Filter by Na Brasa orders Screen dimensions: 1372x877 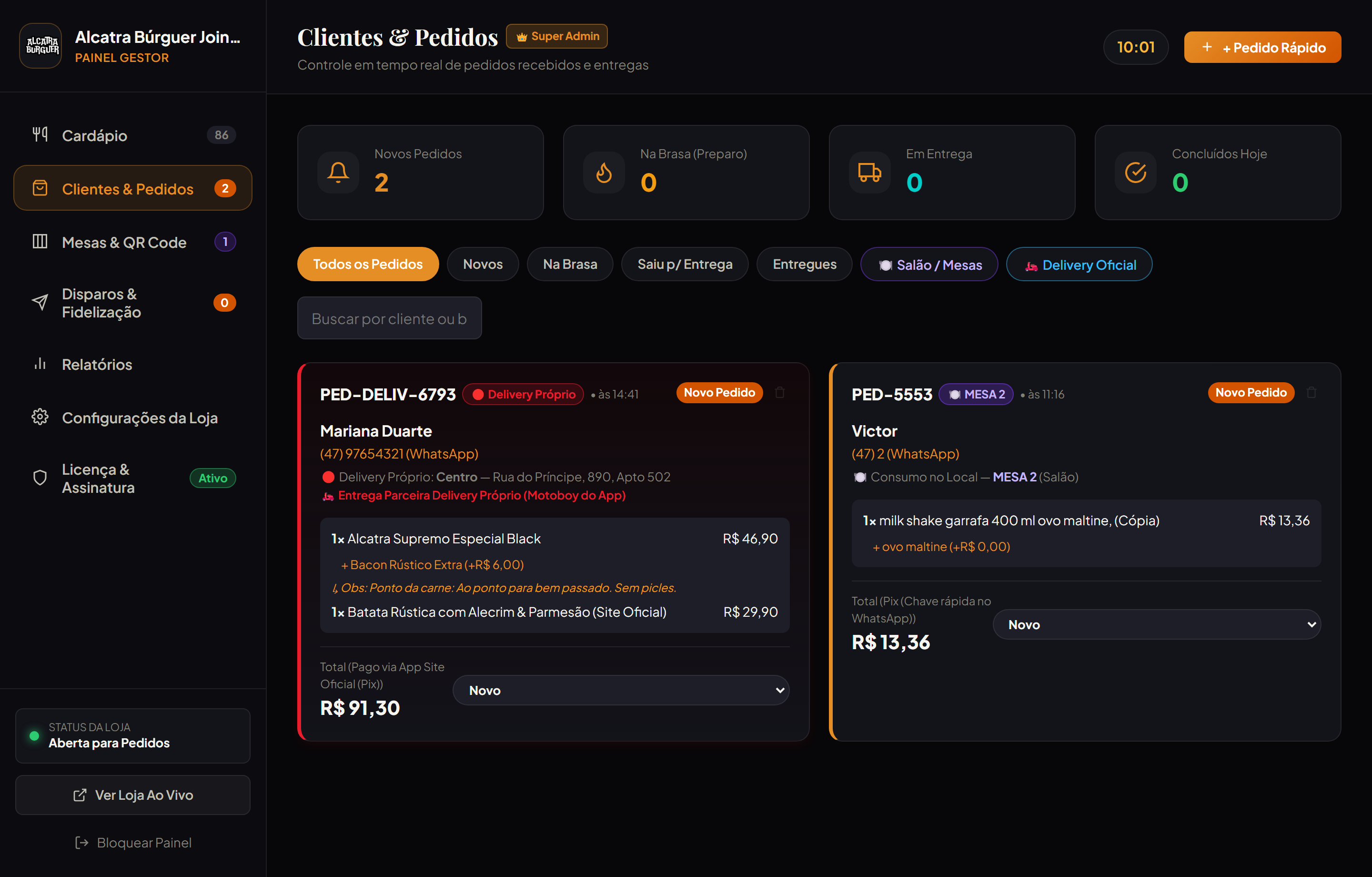click(x=570, y=264)
